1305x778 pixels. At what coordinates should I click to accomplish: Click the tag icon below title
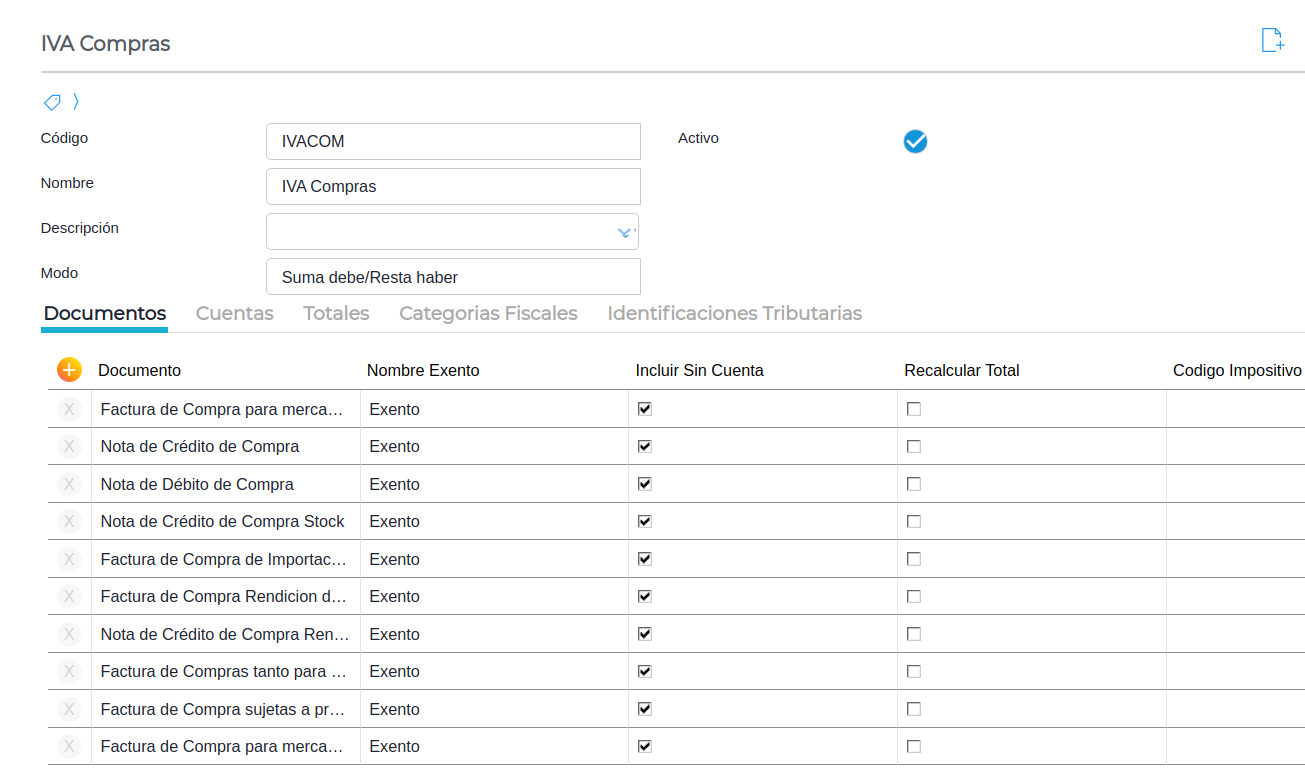[x=52, y=102]
